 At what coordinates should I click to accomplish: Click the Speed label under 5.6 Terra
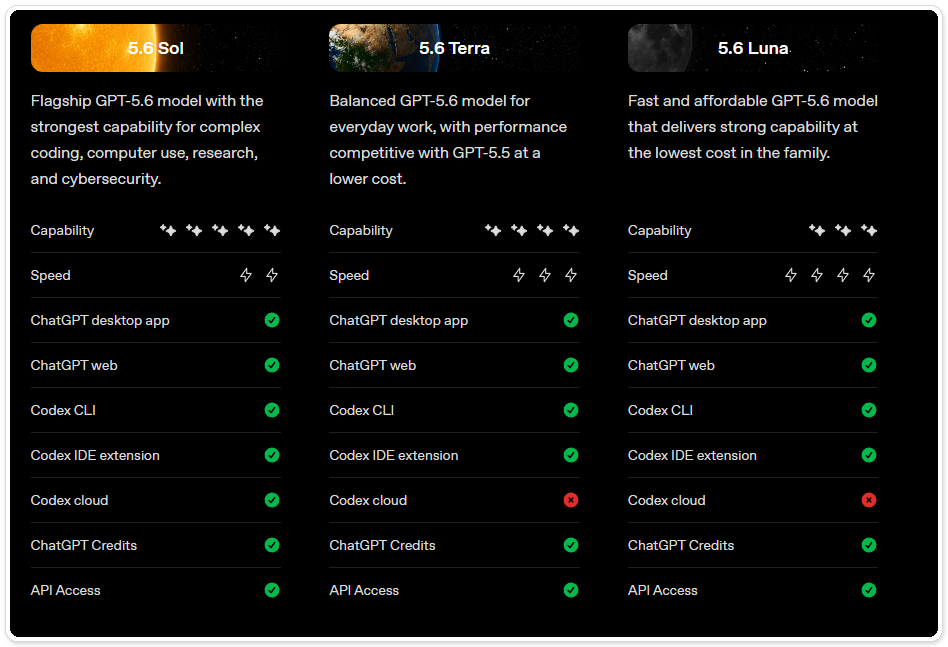click(349, 275)
